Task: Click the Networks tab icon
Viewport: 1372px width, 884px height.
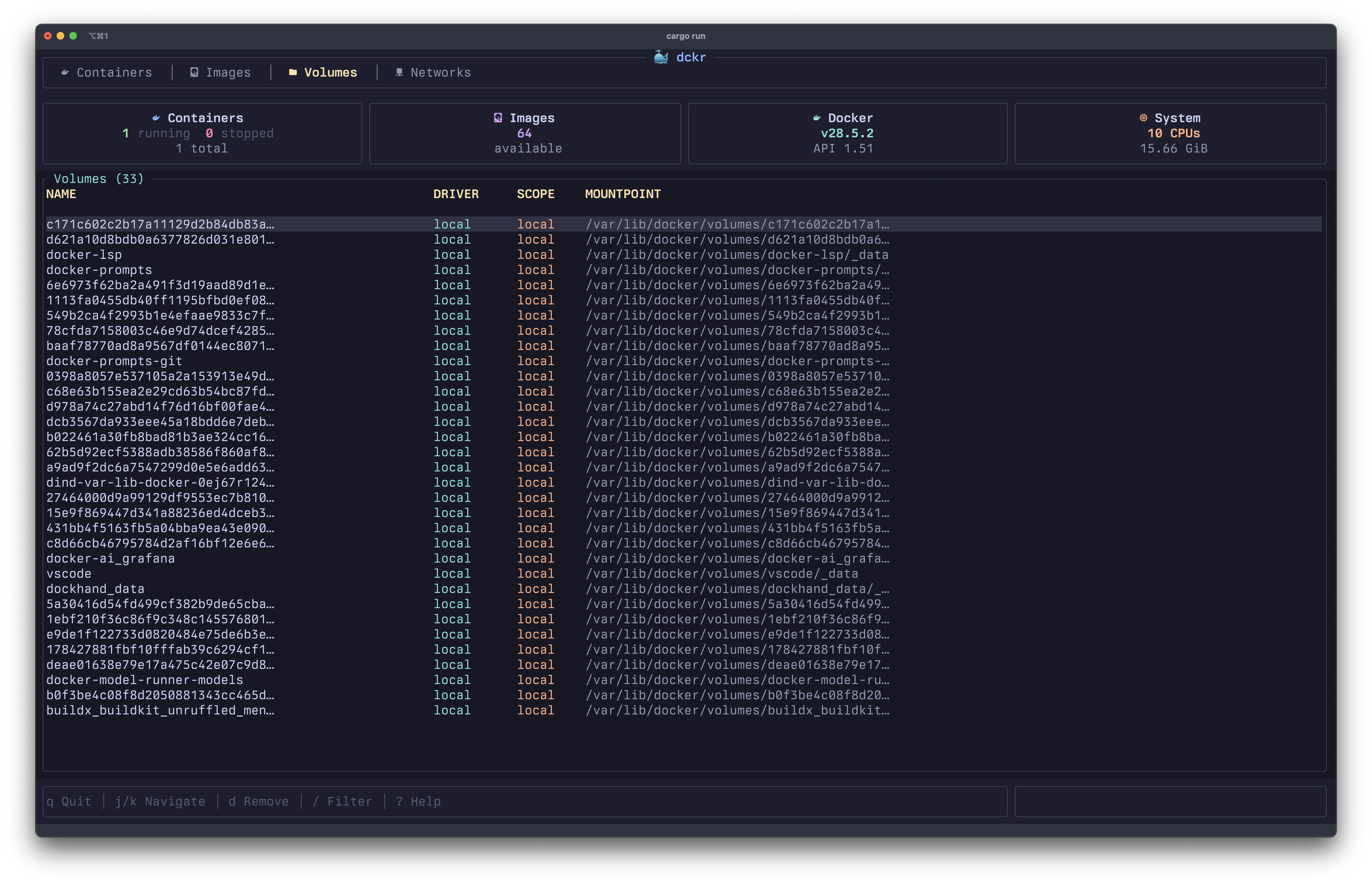Action: pos(399,72)
